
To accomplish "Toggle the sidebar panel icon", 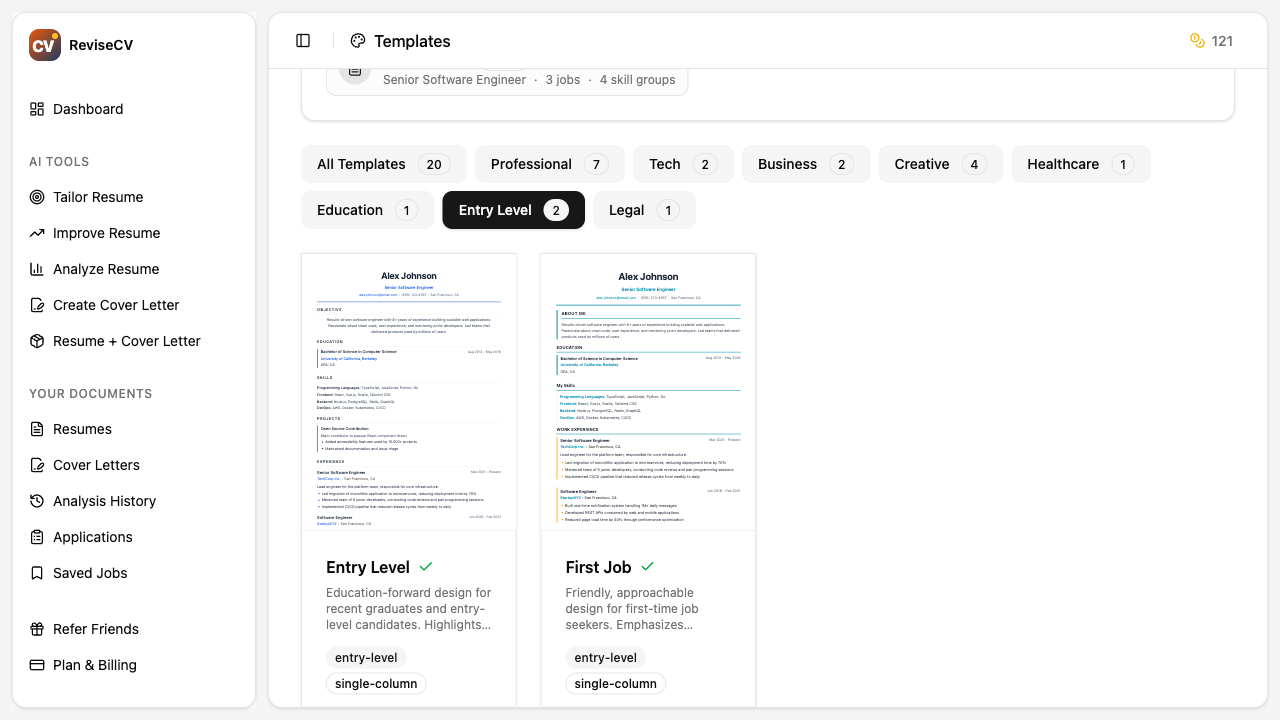I will tap(303, 41).
